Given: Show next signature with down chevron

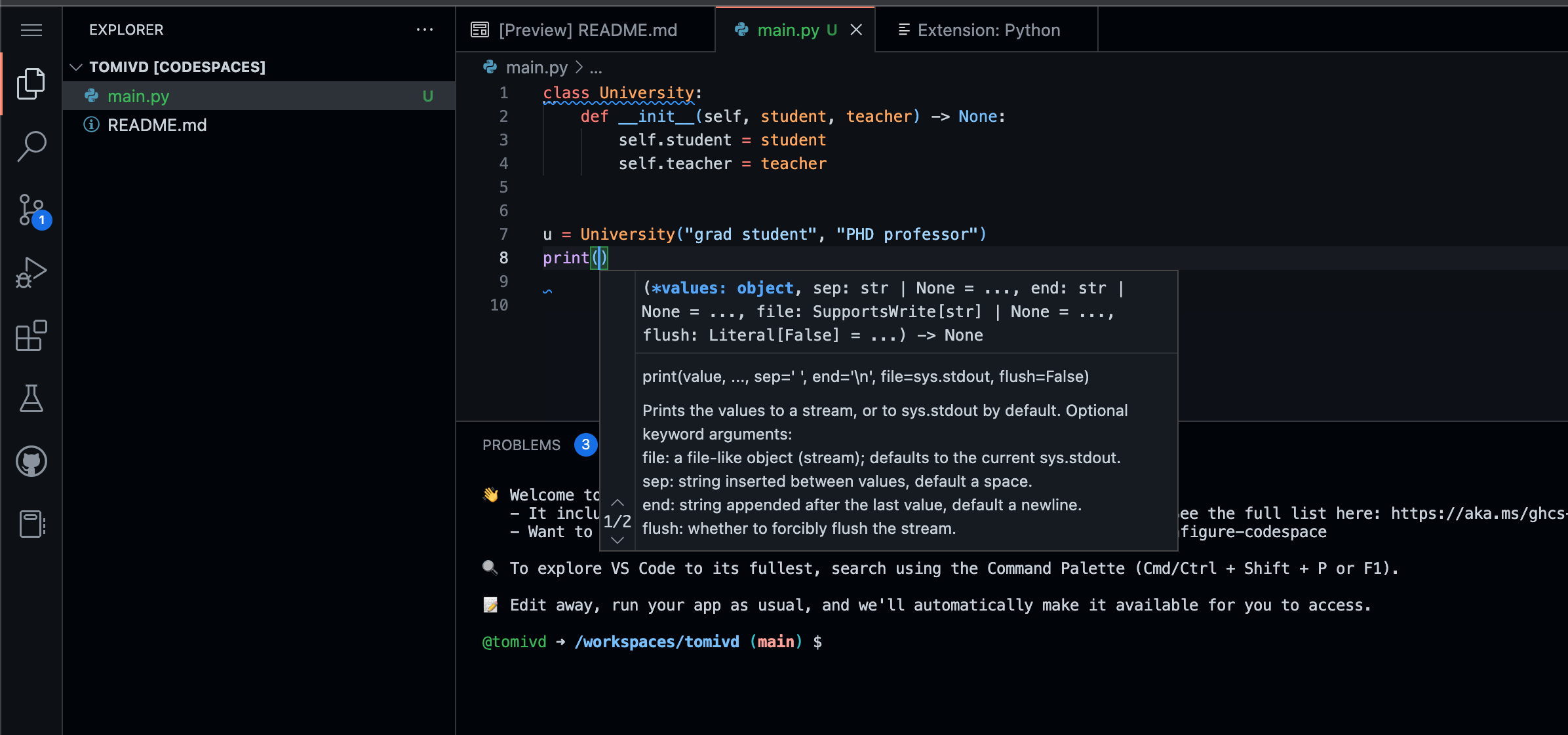Looking at the screenshot, I should pos(617,539).
